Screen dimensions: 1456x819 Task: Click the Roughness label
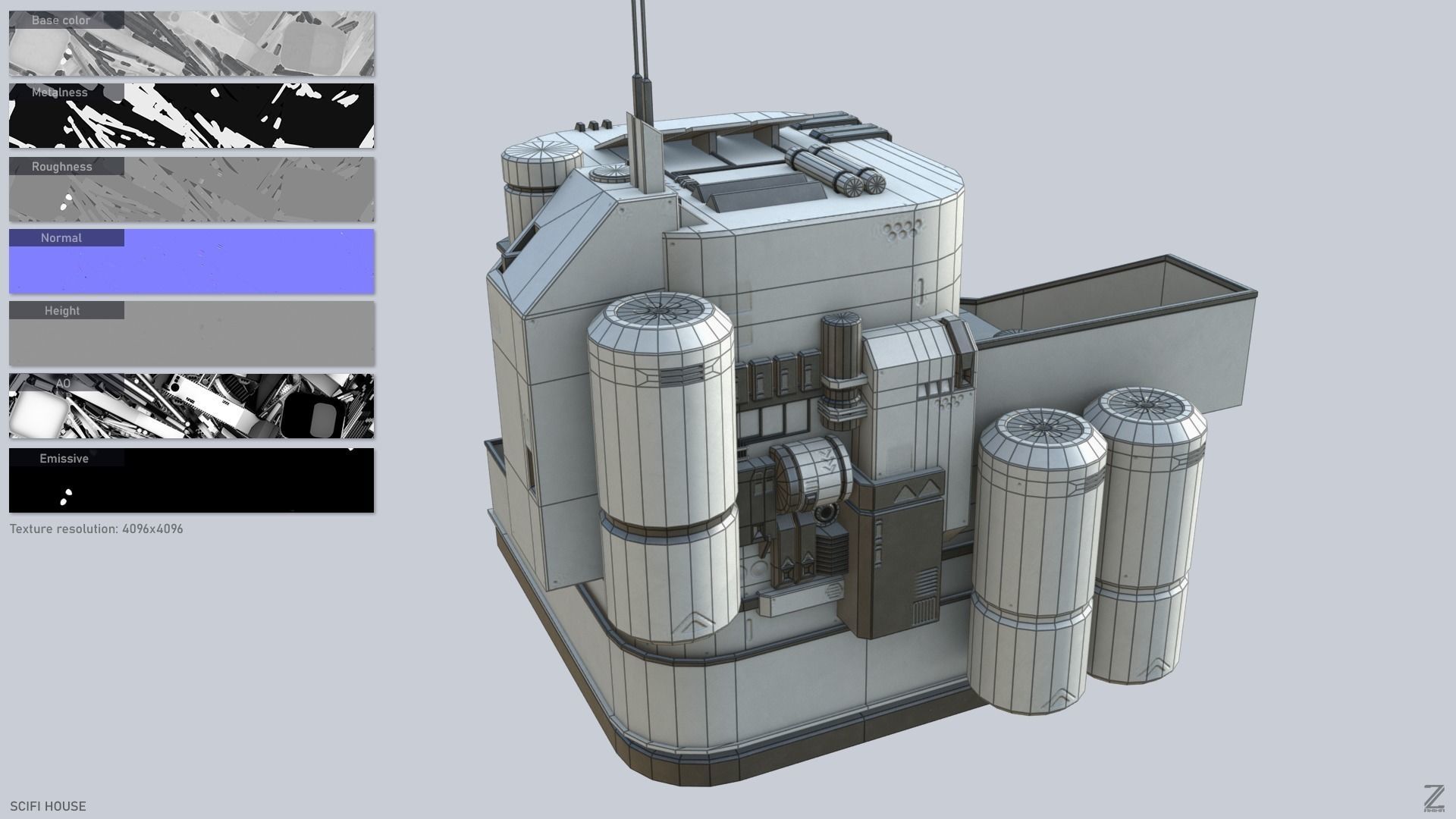[61, 166]
